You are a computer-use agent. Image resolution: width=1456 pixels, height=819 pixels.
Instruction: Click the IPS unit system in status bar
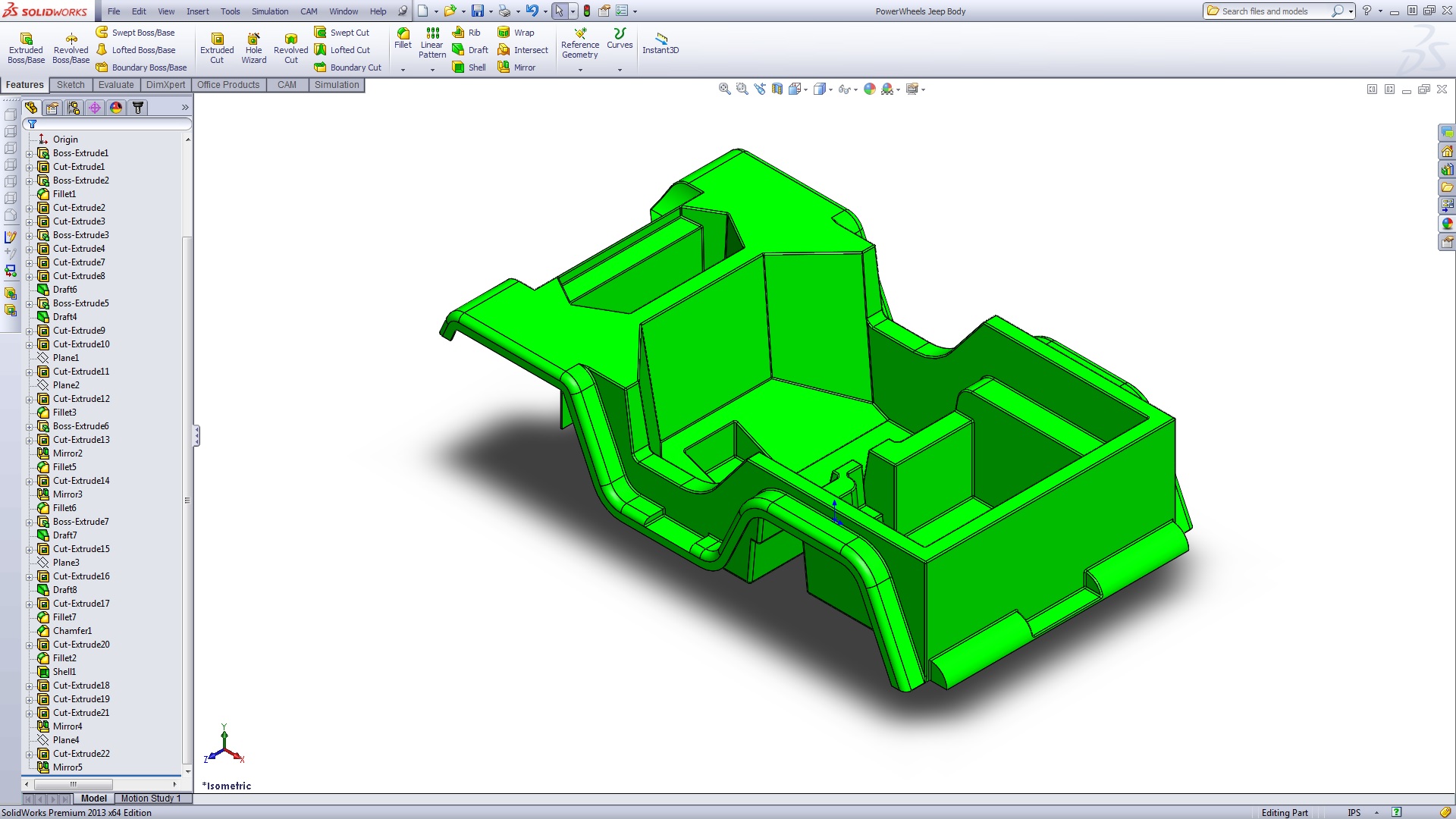tap(1354, 813)
